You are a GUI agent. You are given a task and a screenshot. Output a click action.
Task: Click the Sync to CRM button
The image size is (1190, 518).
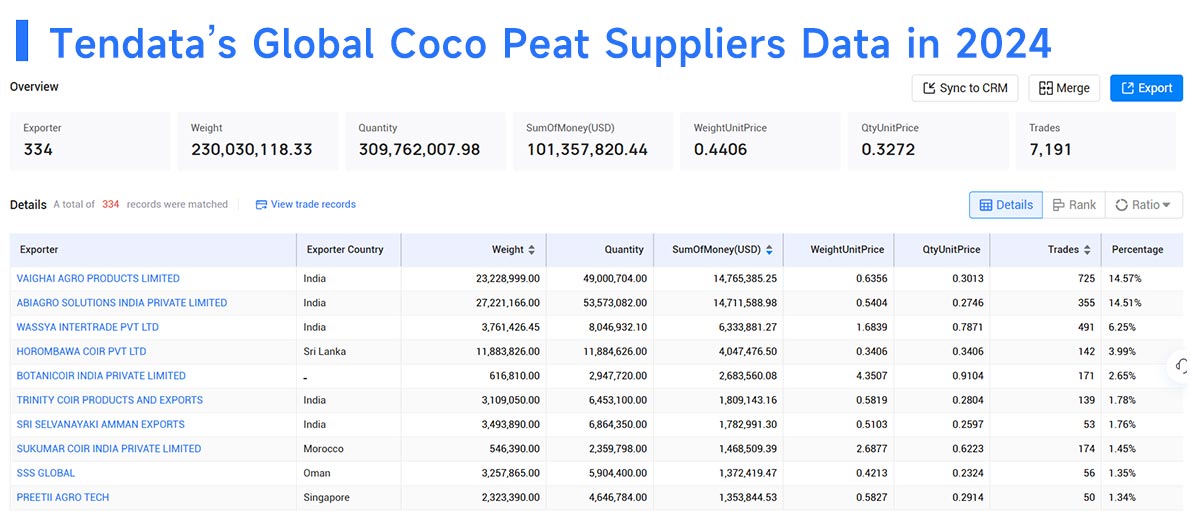click(x=964, y=88)
